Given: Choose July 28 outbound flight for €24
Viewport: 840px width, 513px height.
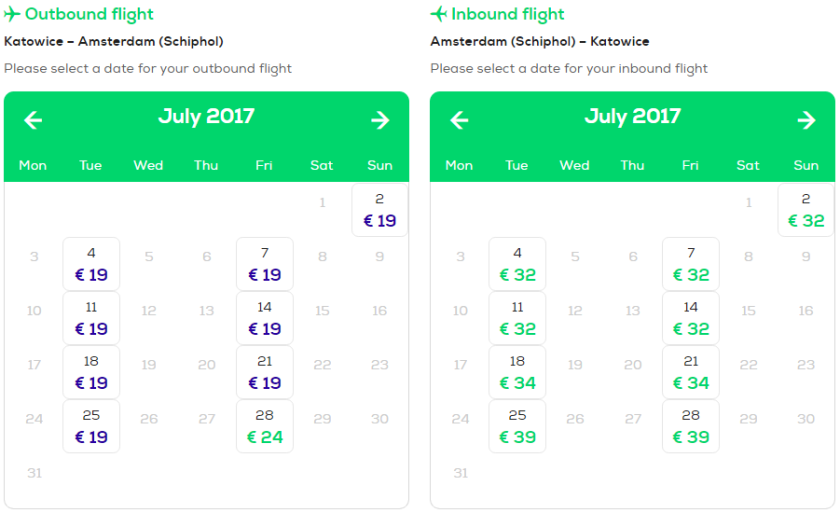Looking at the screenshot, I should tap(264, 426).
